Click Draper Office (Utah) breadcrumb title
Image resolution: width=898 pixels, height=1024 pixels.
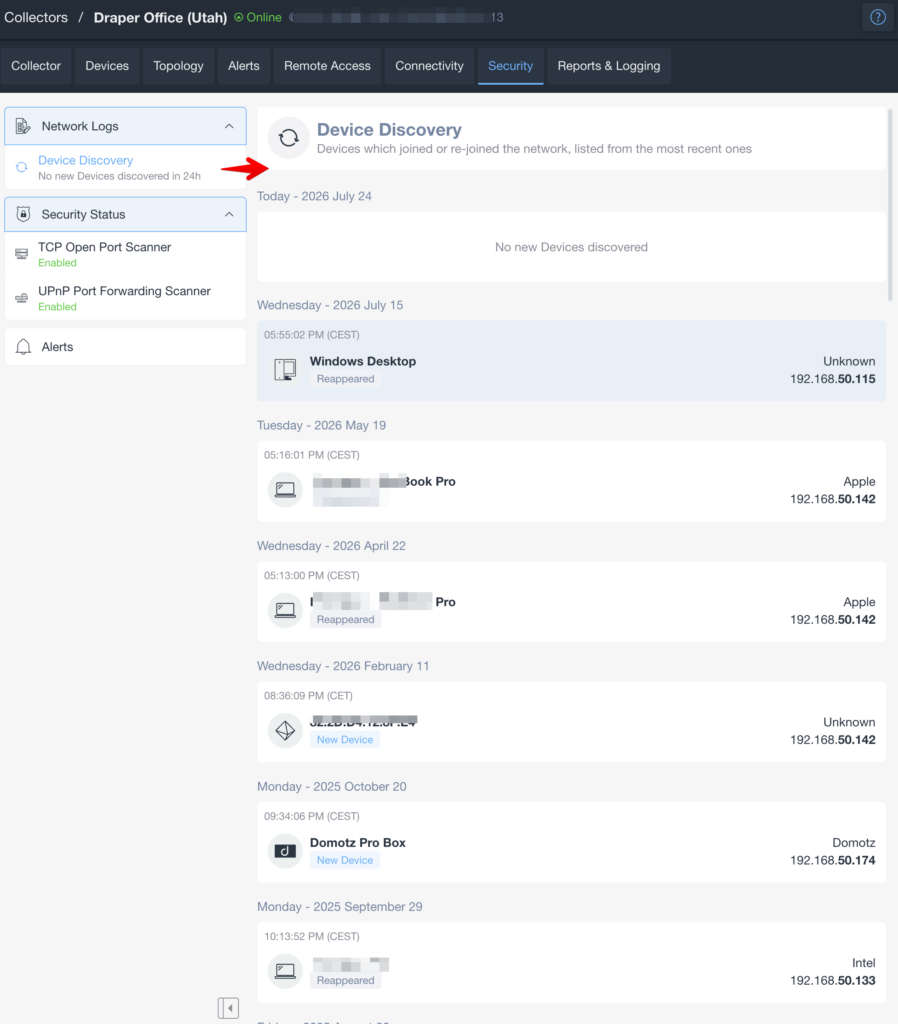click(x=160, y=18)
